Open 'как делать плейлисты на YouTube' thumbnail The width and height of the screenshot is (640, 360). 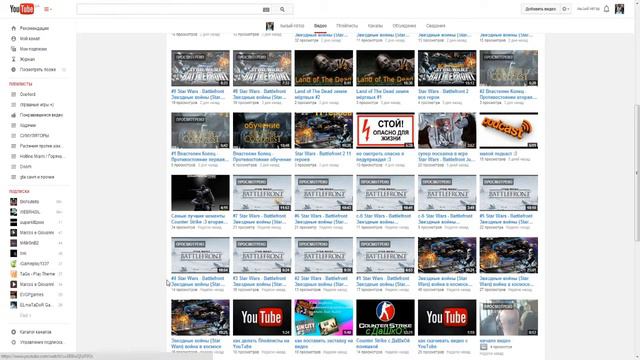pyautogui.click(x=262, y=317)
